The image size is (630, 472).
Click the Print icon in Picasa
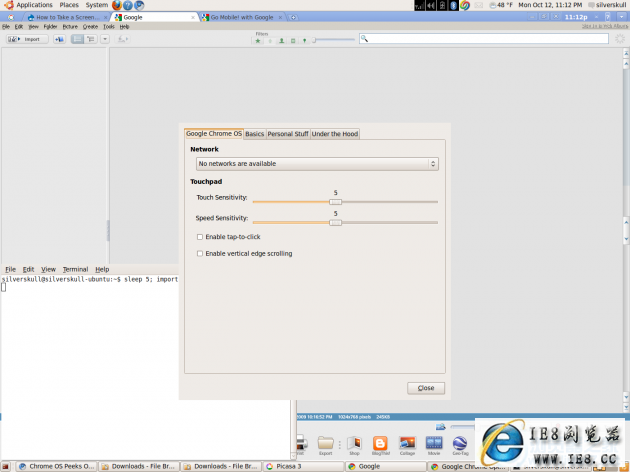pyautogui.click(x=302, y=443)
